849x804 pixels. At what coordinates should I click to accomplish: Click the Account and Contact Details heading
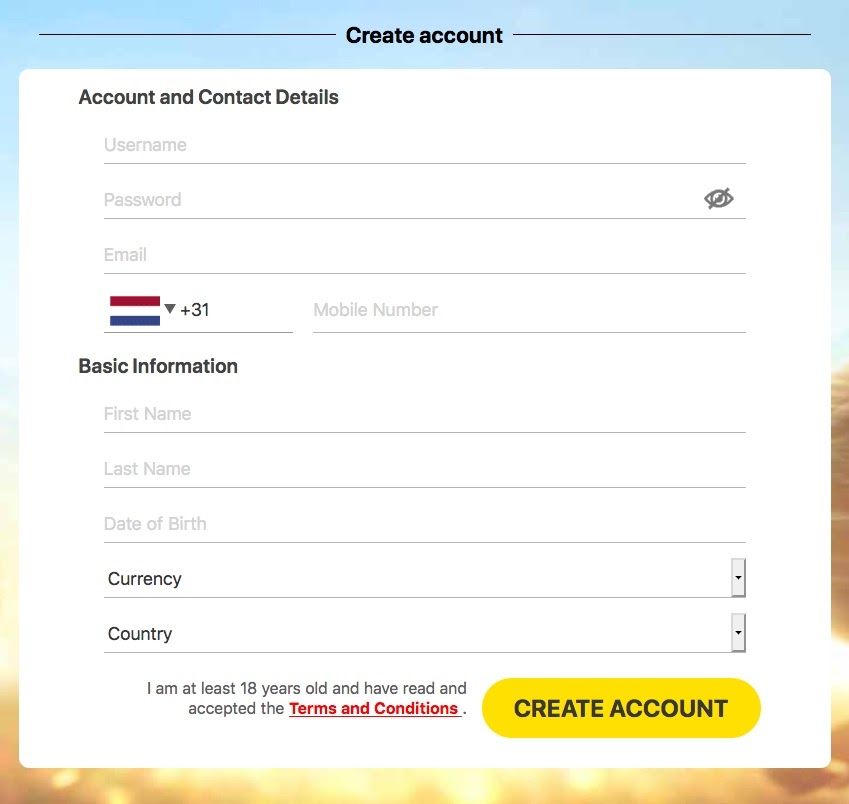coord(208,97)
